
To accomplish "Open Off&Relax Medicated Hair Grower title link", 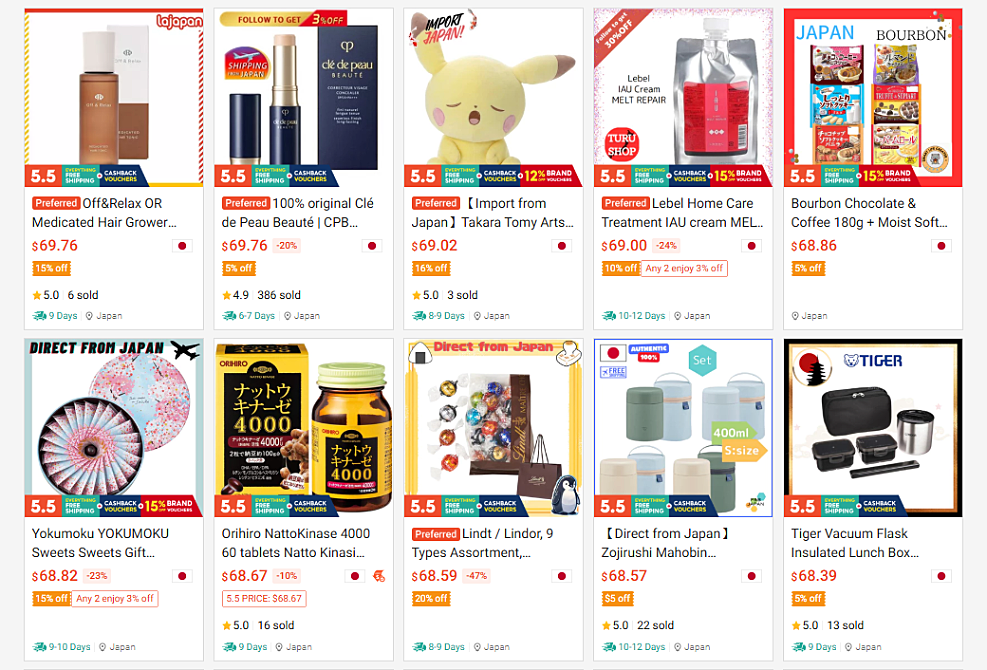I will click(x=104, y=213).
